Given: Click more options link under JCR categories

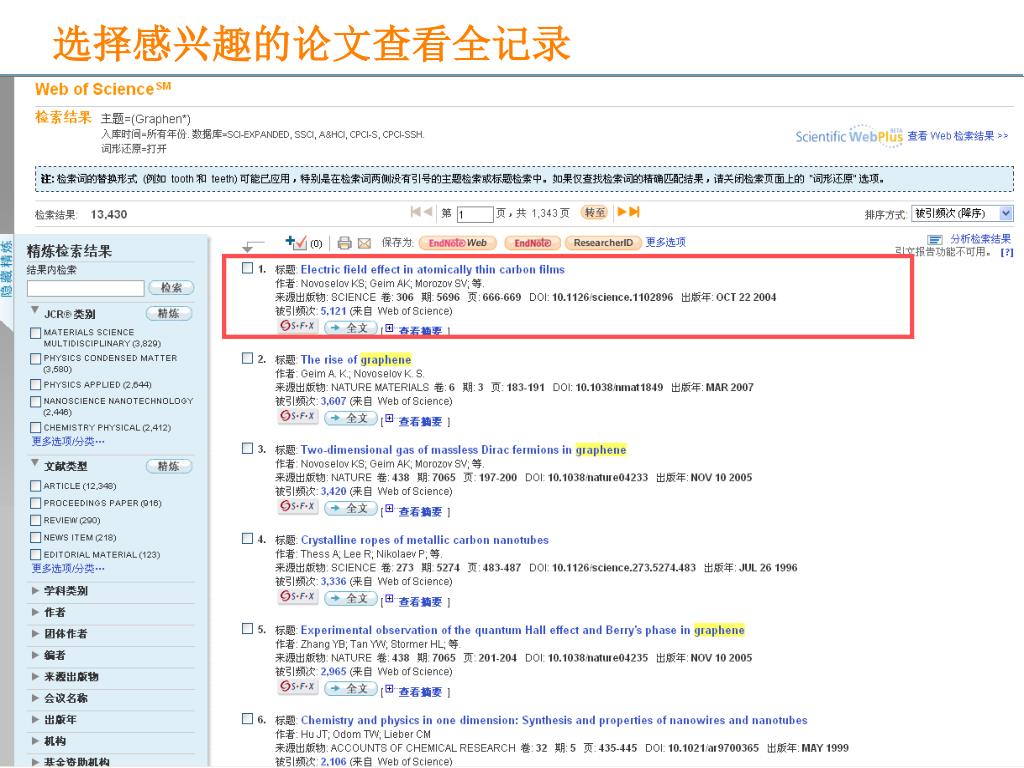Looking at the screenshot, I should pos(68,441).
